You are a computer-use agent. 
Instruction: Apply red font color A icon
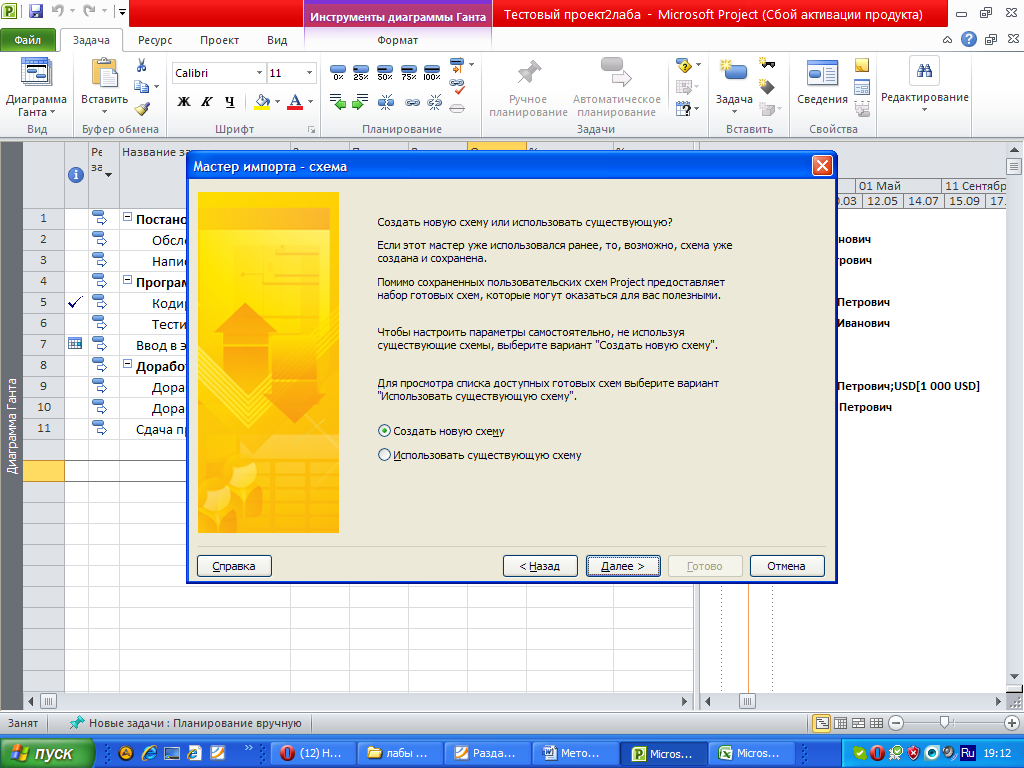coord(295,102)
